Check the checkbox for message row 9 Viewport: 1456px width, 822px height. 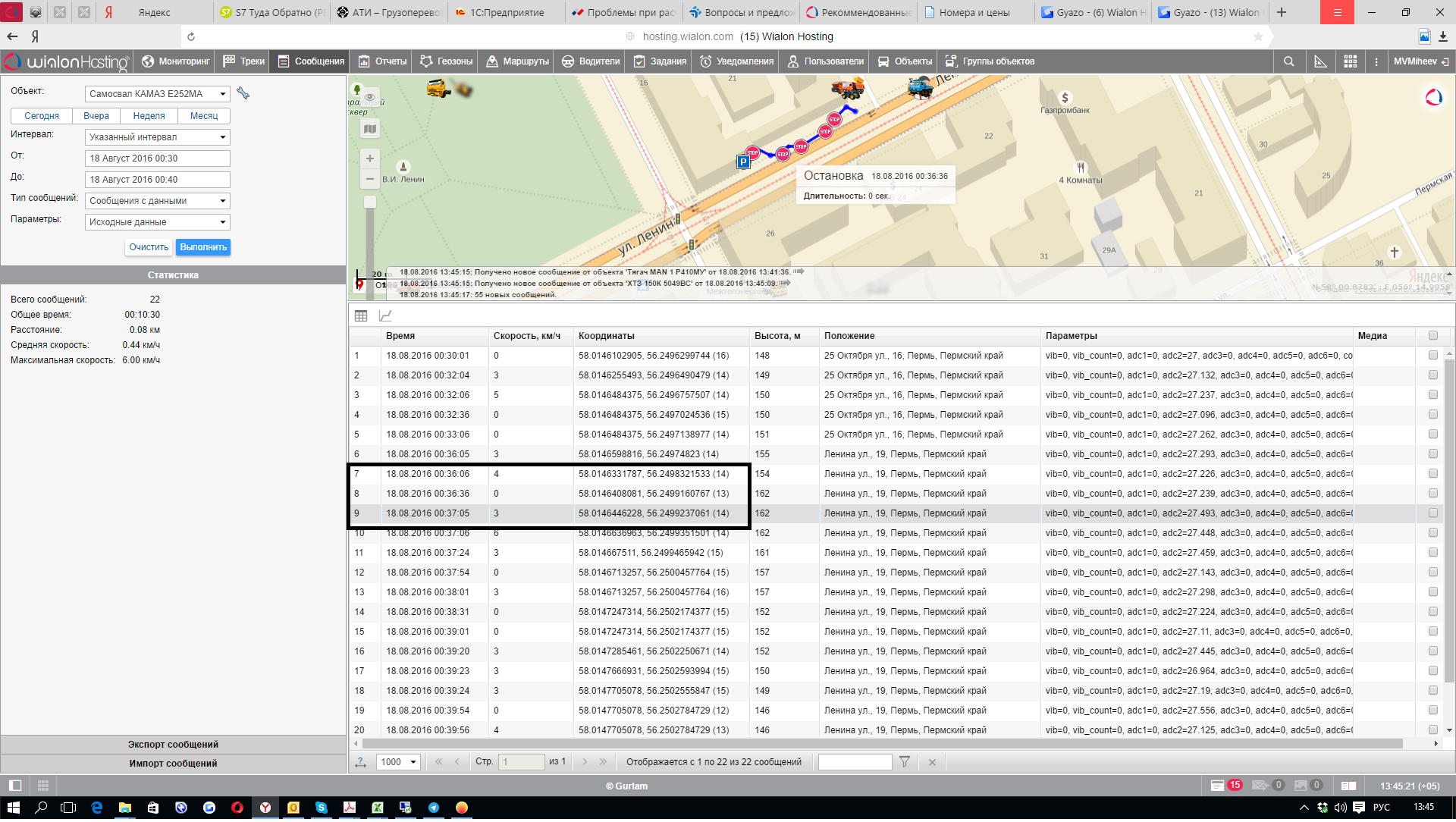click(x=1432, y=513)
